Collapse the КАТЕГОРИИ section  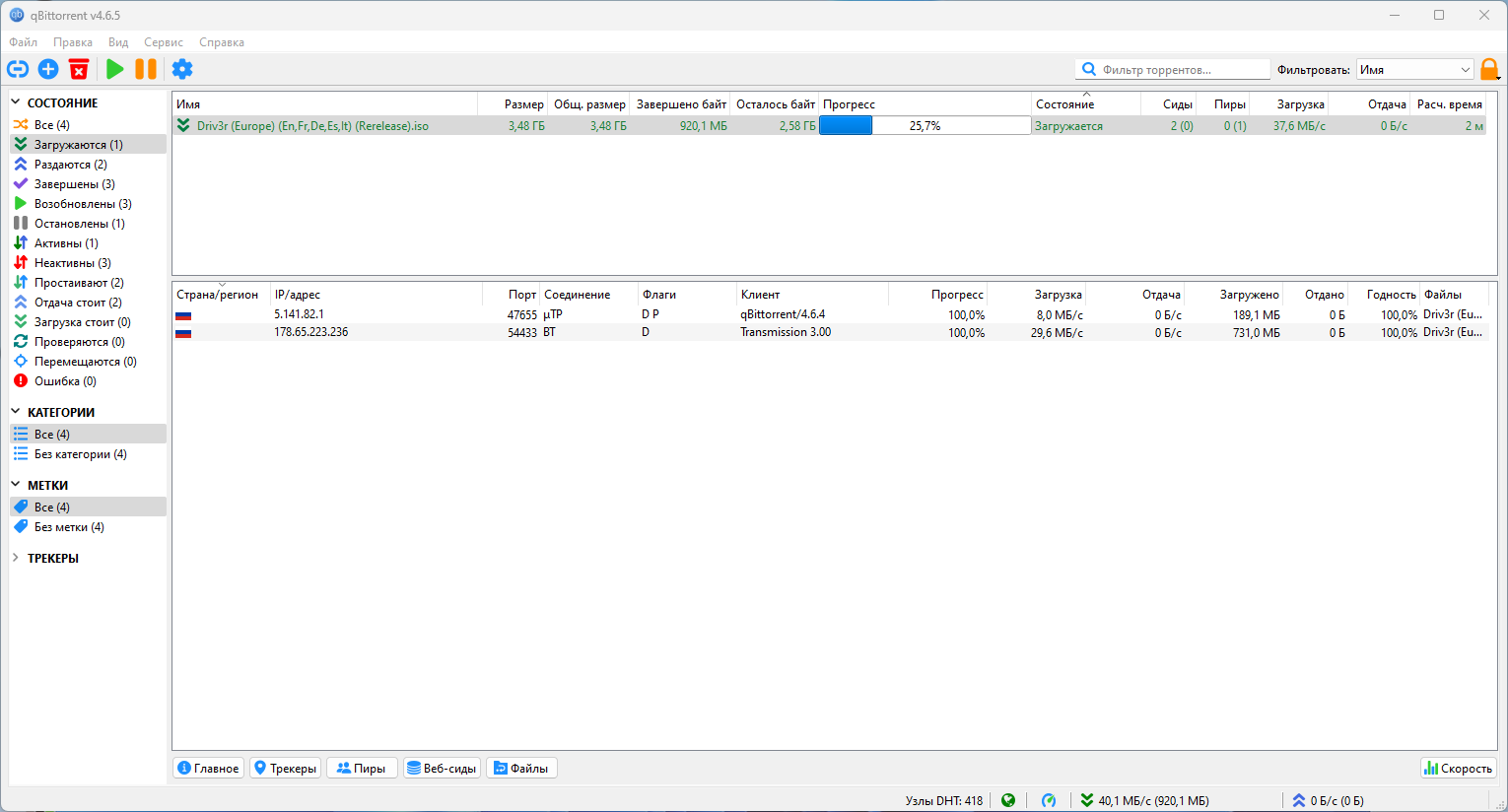(x=16, y=412)
